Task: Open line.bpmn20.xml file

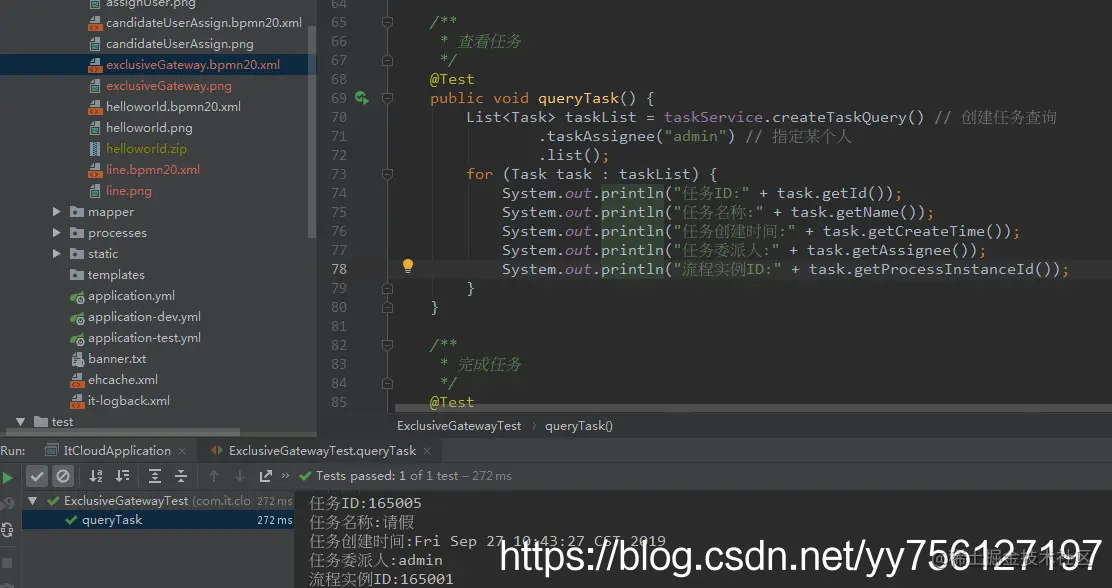Action: point(144,170)
